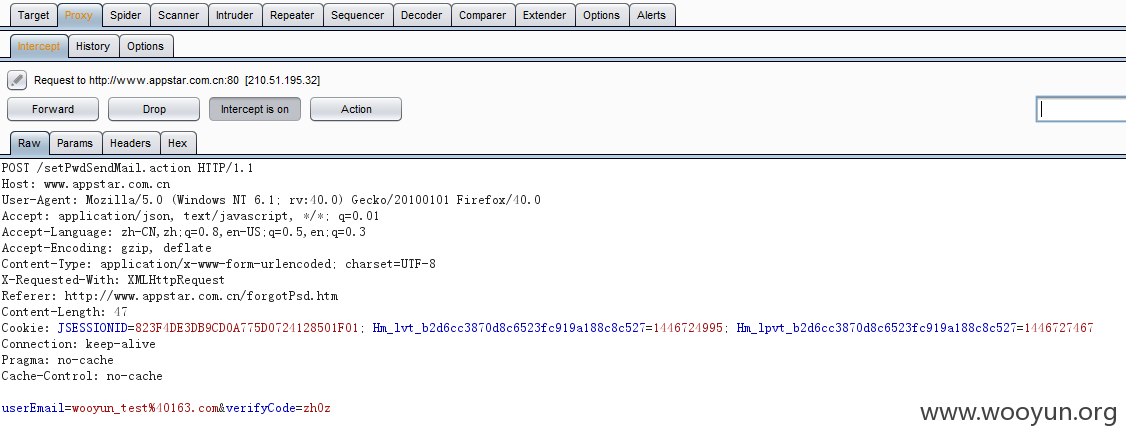Switch to the Params view

pyautogui.click(x=75, y=143)
